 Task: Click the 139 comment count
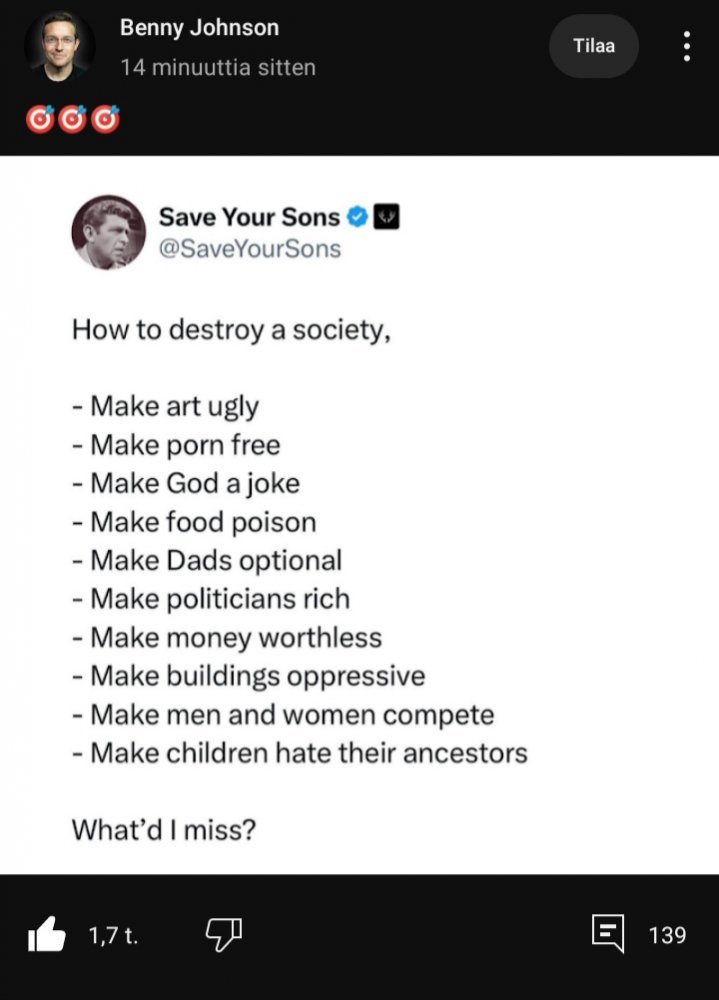click(667, 935)
